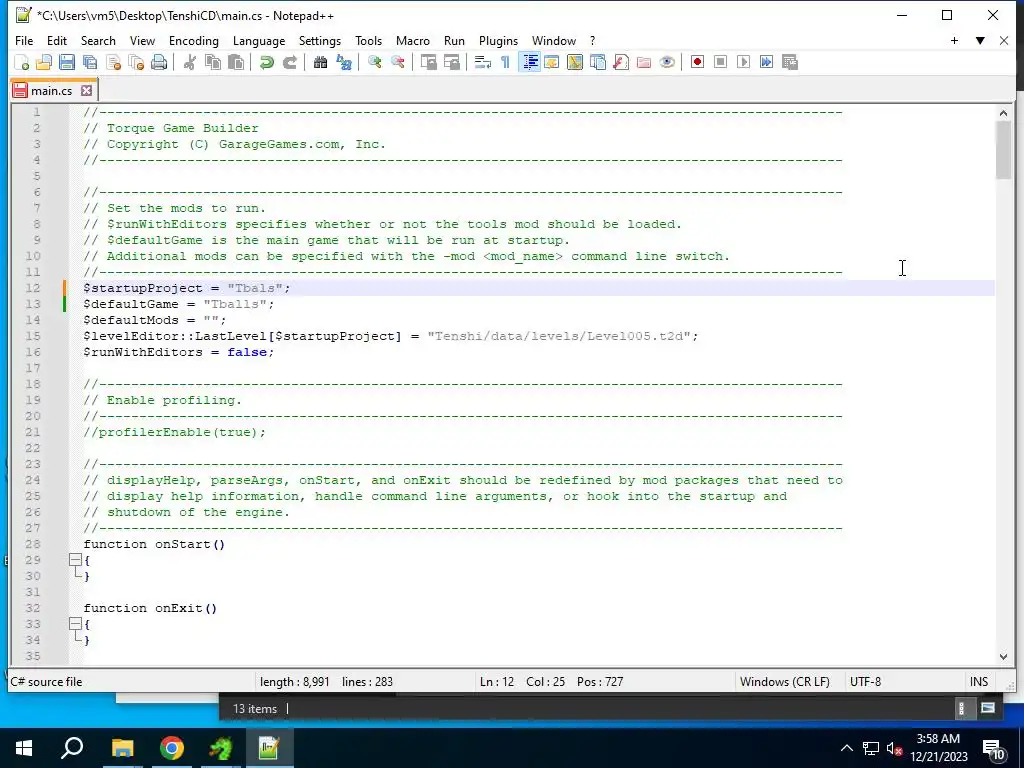
Task: Collapse the onStart function fold marker
Action: point(75,560)
